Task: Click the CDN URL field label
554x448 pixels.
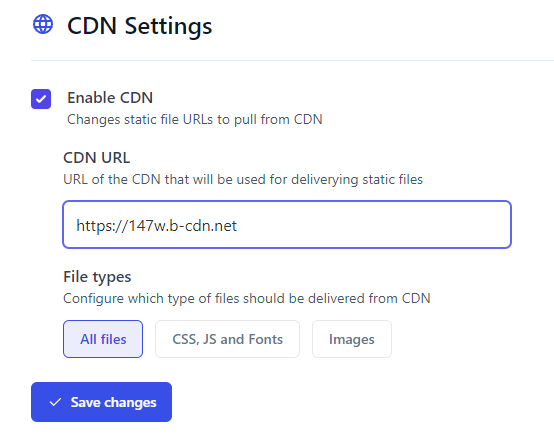Action: pos(96,158)
